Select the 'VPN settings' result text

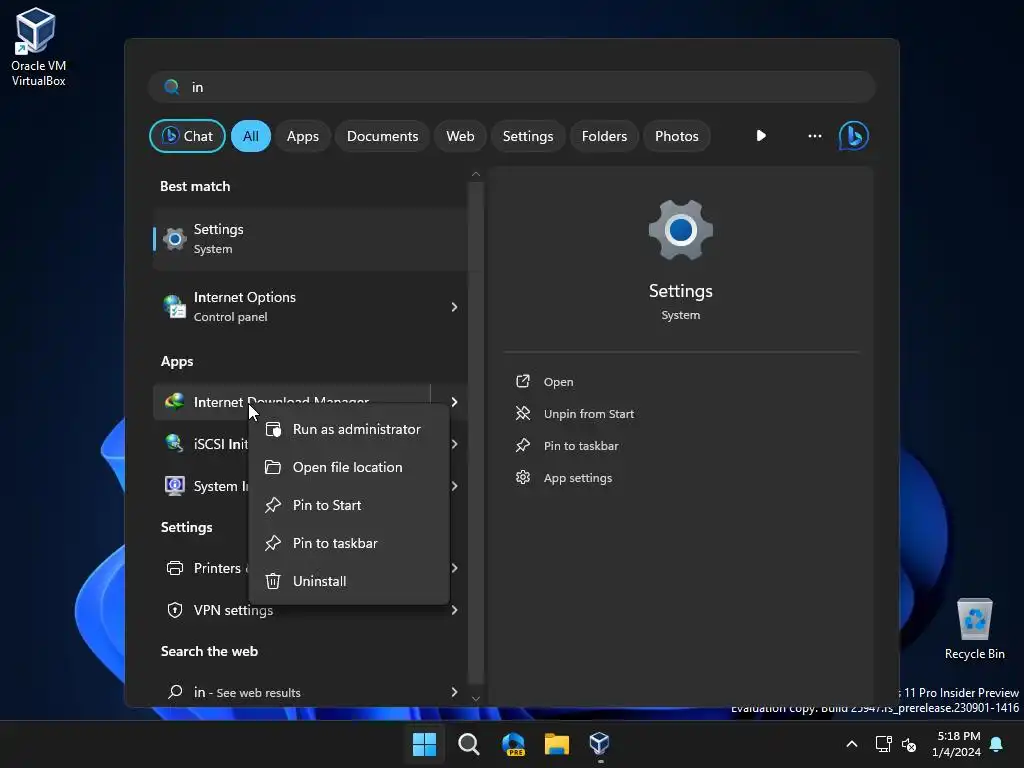[233, 610]
